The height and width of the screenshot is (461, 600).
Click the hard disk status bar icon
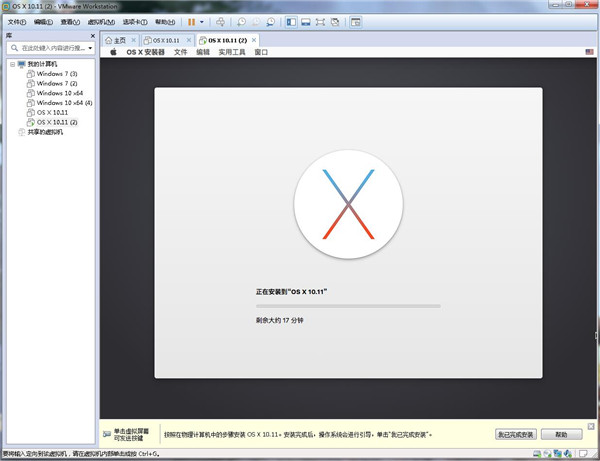[x=537, y=454]
